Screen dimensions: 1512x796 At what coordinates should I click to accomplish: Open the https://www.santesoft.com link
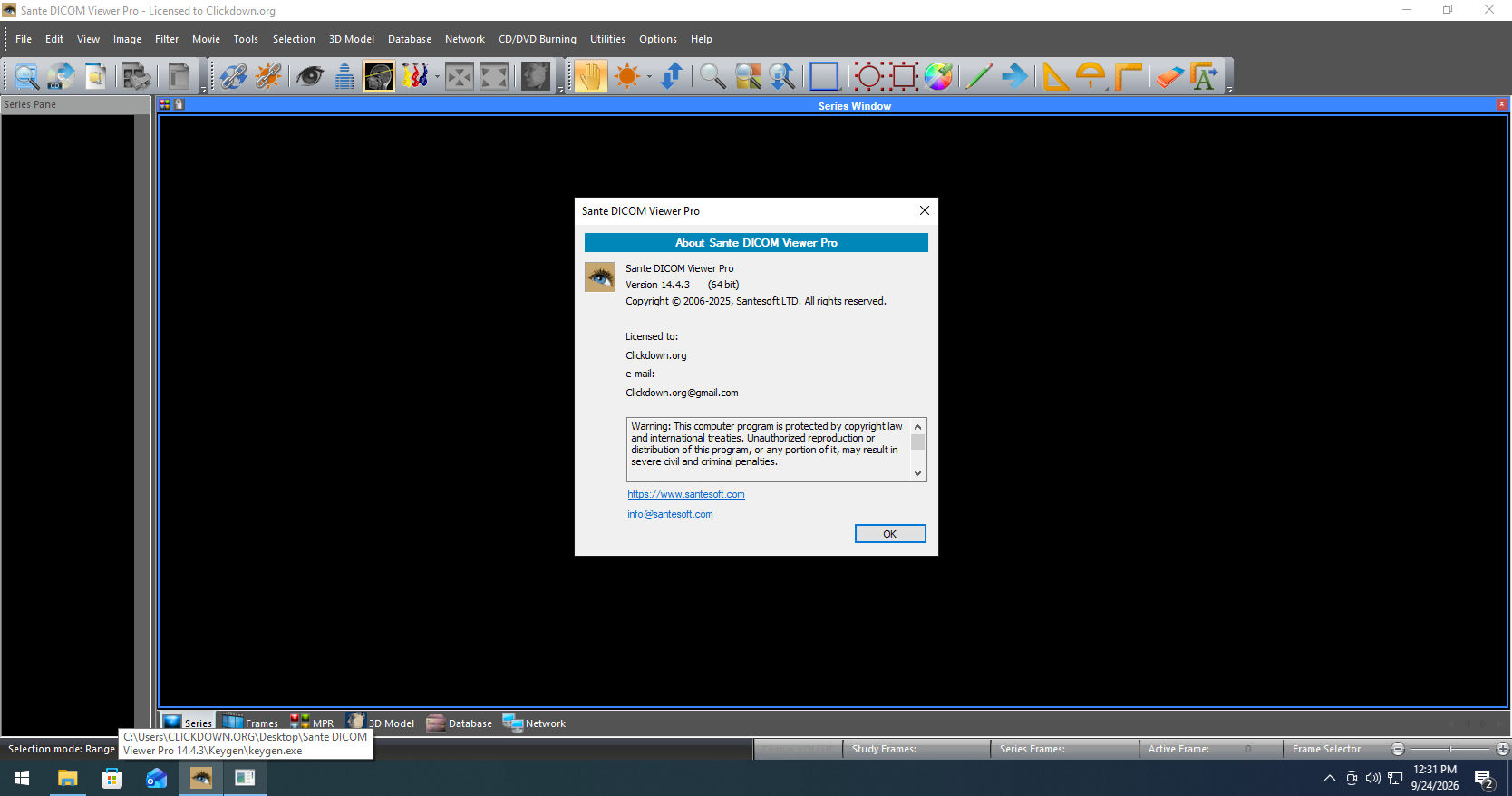(x=686, y=494)
